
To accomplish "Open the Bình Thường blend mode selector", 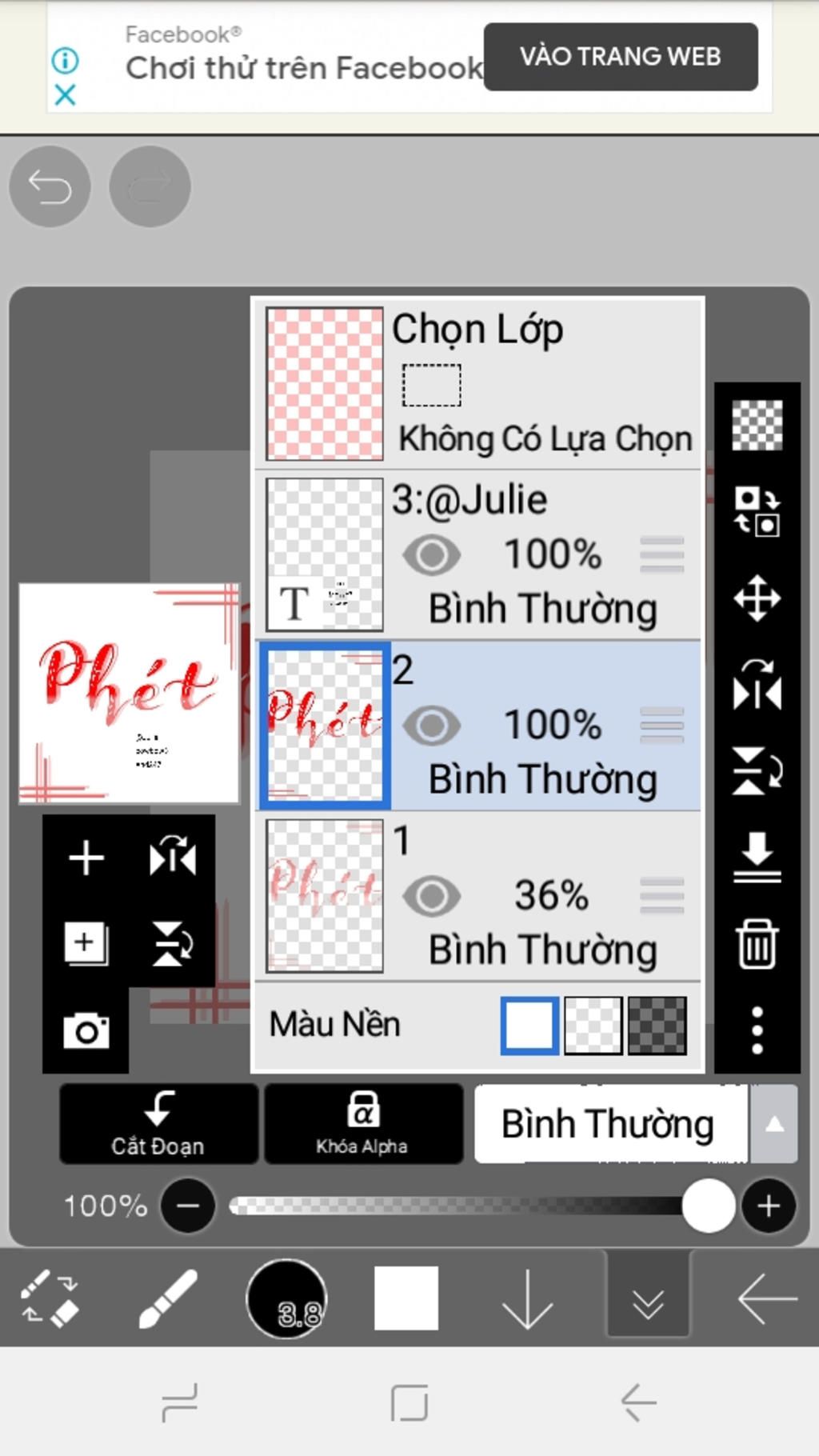I will (609, 1124).
